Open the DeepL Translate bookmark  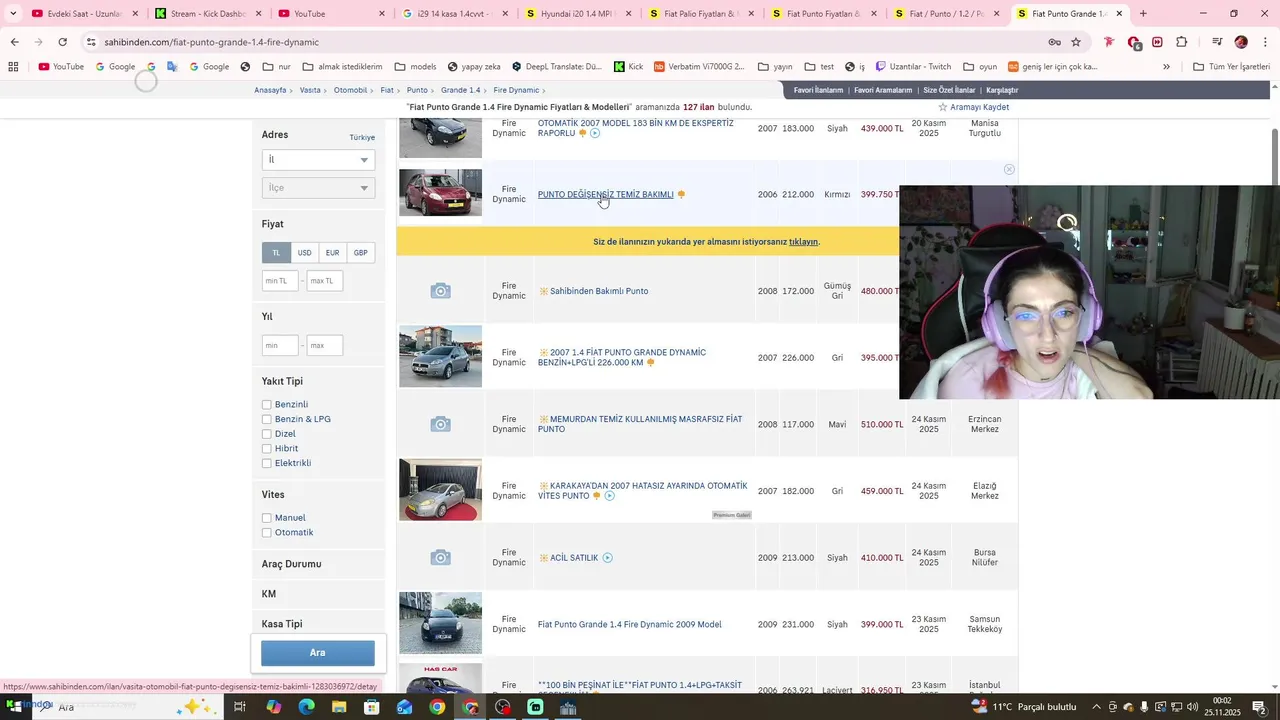point(557,67)
